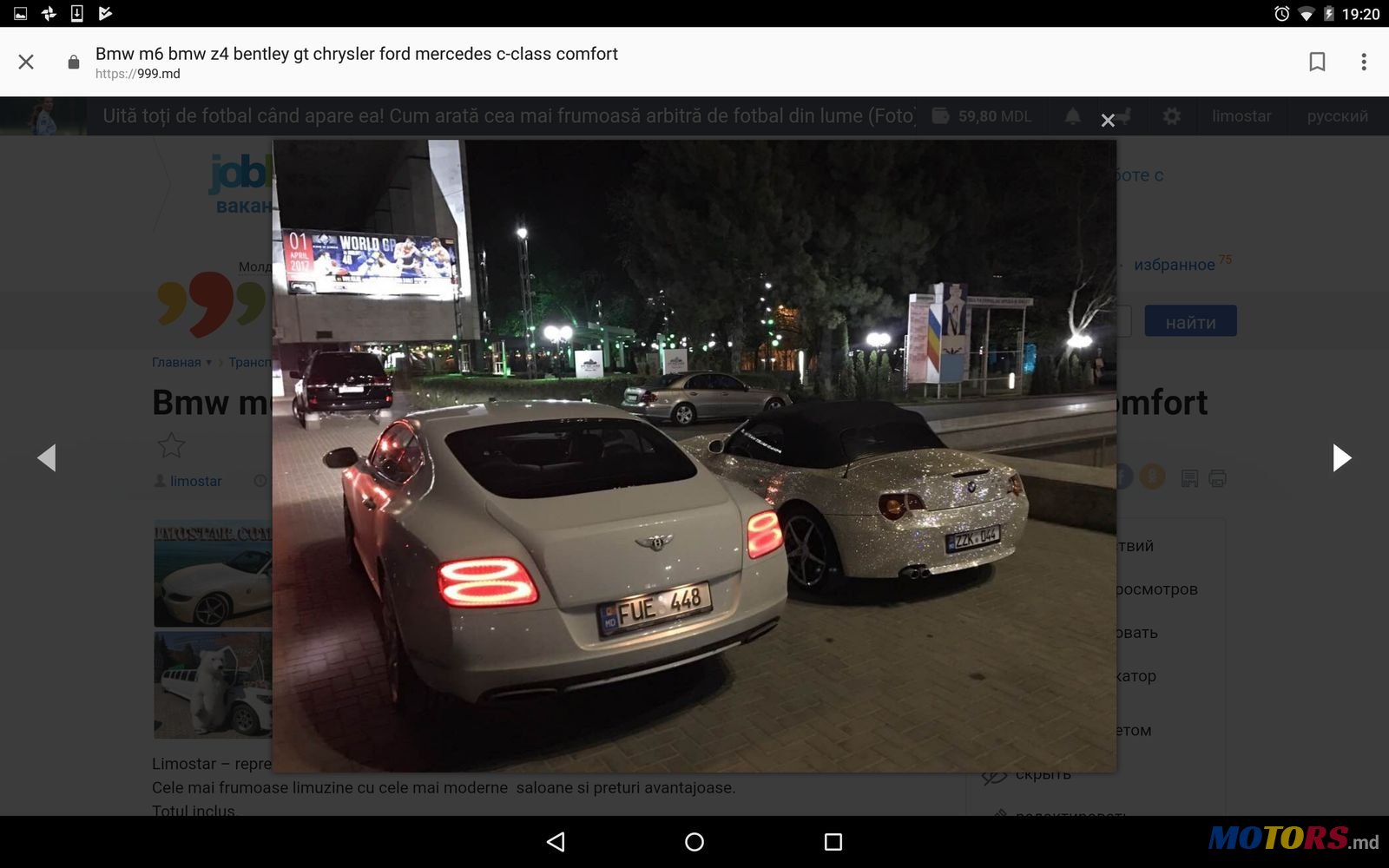
Task: Click the найти search button
Action: [x=1190, y=322]
